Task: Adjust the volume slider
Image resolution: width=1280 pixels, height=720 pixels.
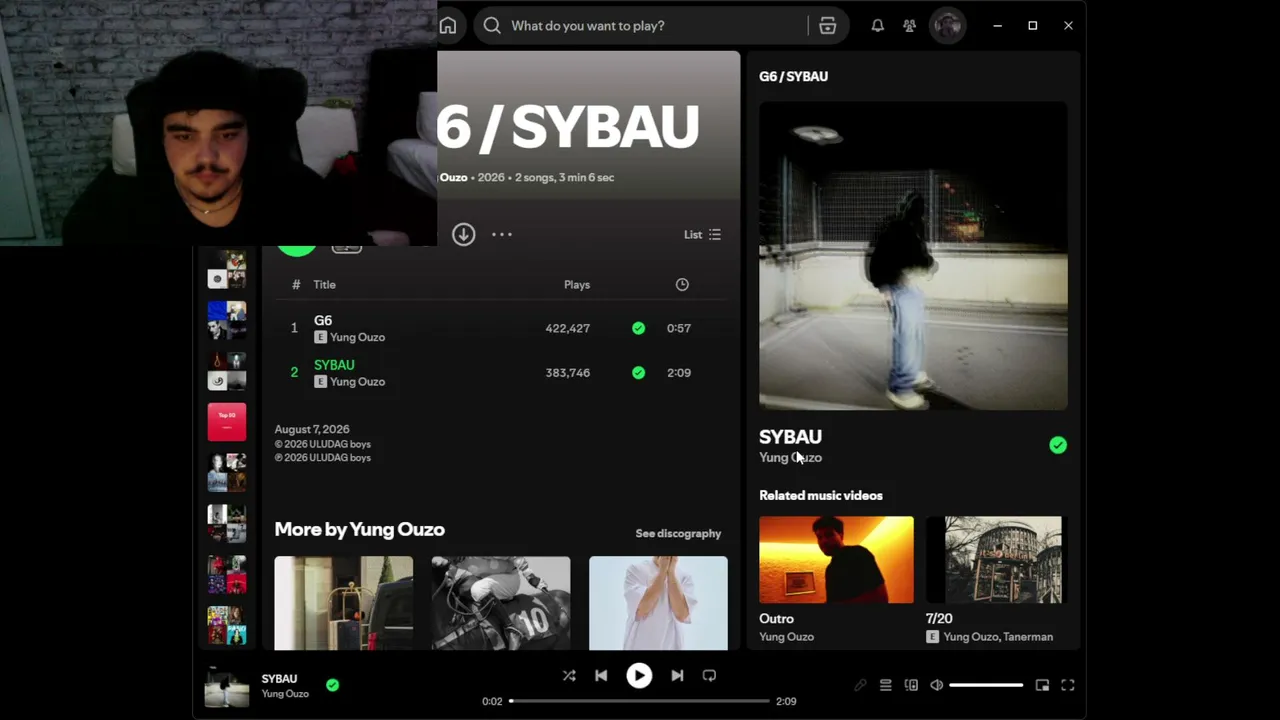Action: [x=986, y=685]
